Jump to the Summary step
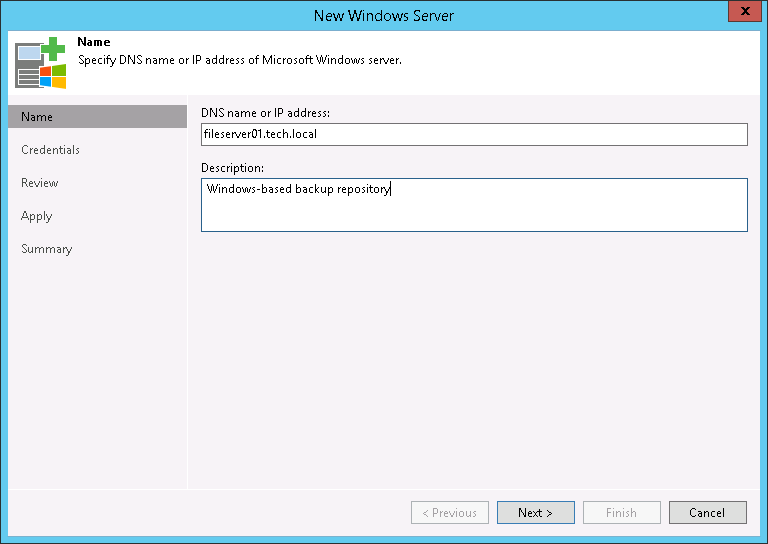 click(x=47, y=249)
